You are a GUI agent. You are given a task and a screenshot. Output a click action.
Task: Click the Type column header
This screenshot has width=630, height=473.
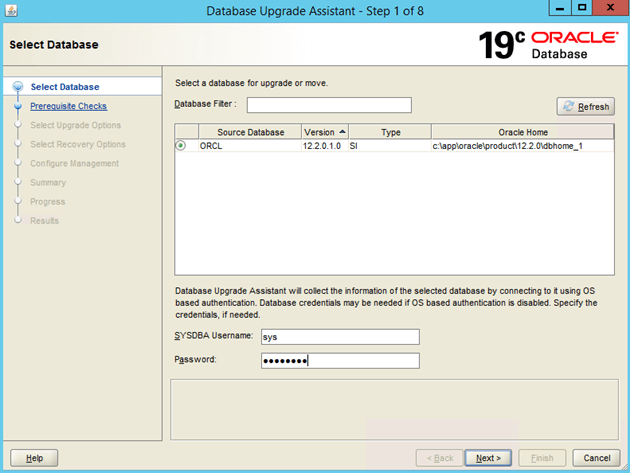point(390,132)
